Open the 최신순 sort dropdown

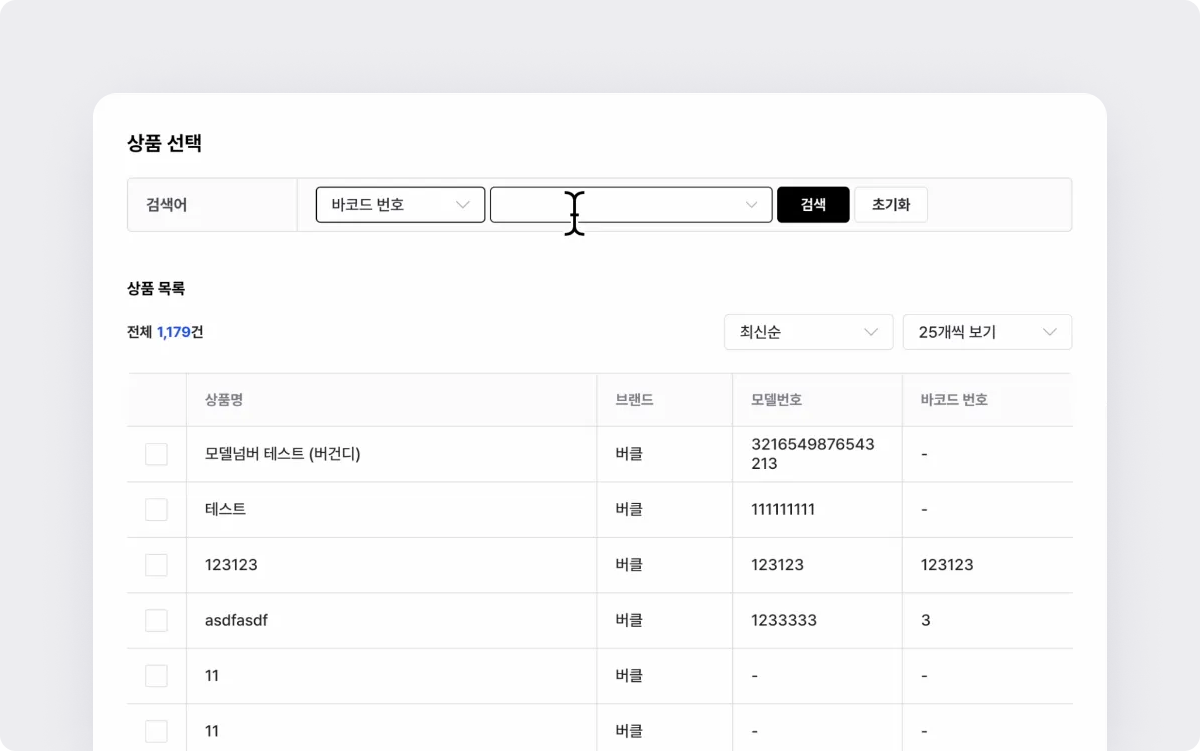point(808,332)
